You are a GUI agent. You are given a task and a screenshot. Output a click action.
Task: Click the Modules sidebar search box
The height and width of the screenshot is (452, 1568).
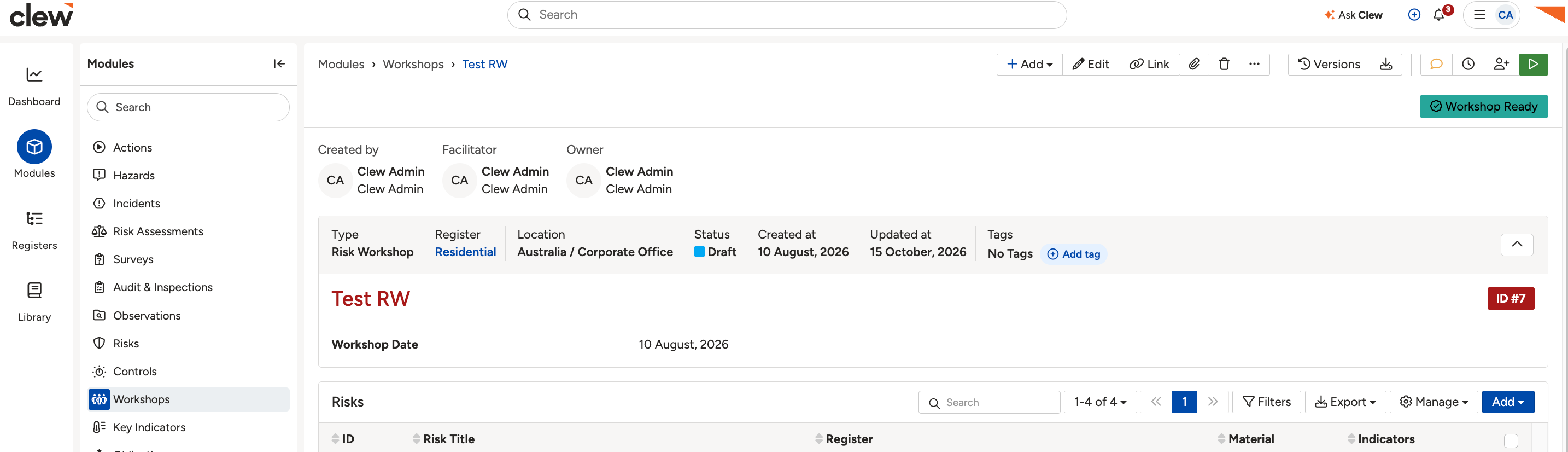(189, 107)
